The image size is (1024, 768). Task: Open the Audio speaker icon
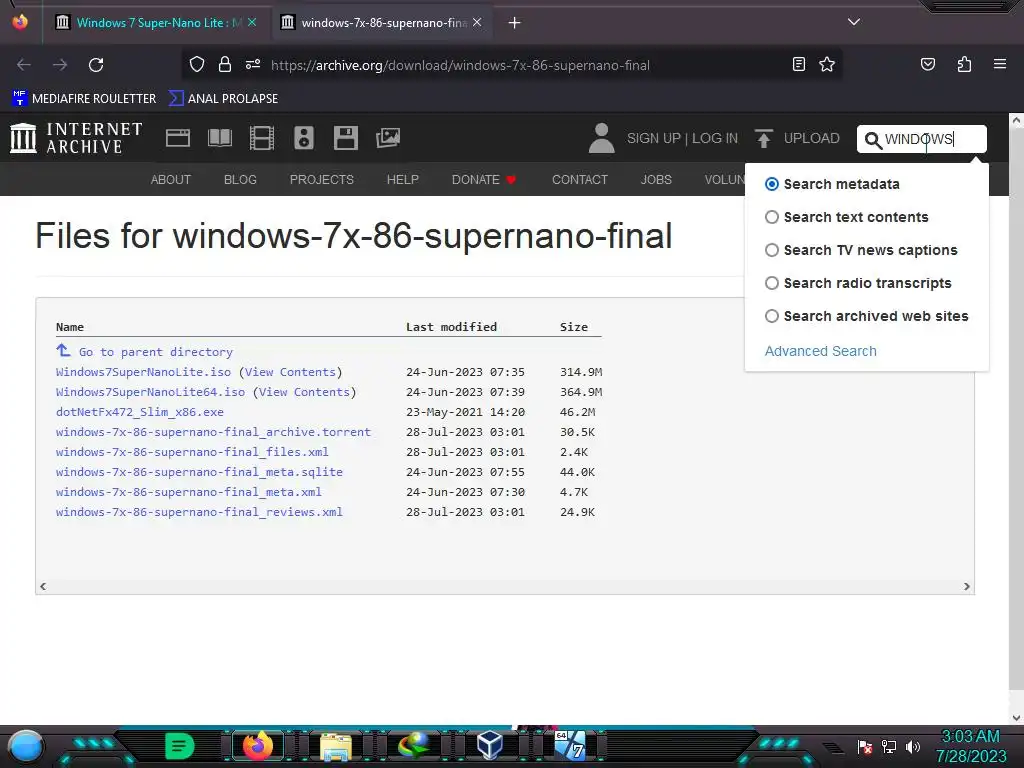pos(304,138)
